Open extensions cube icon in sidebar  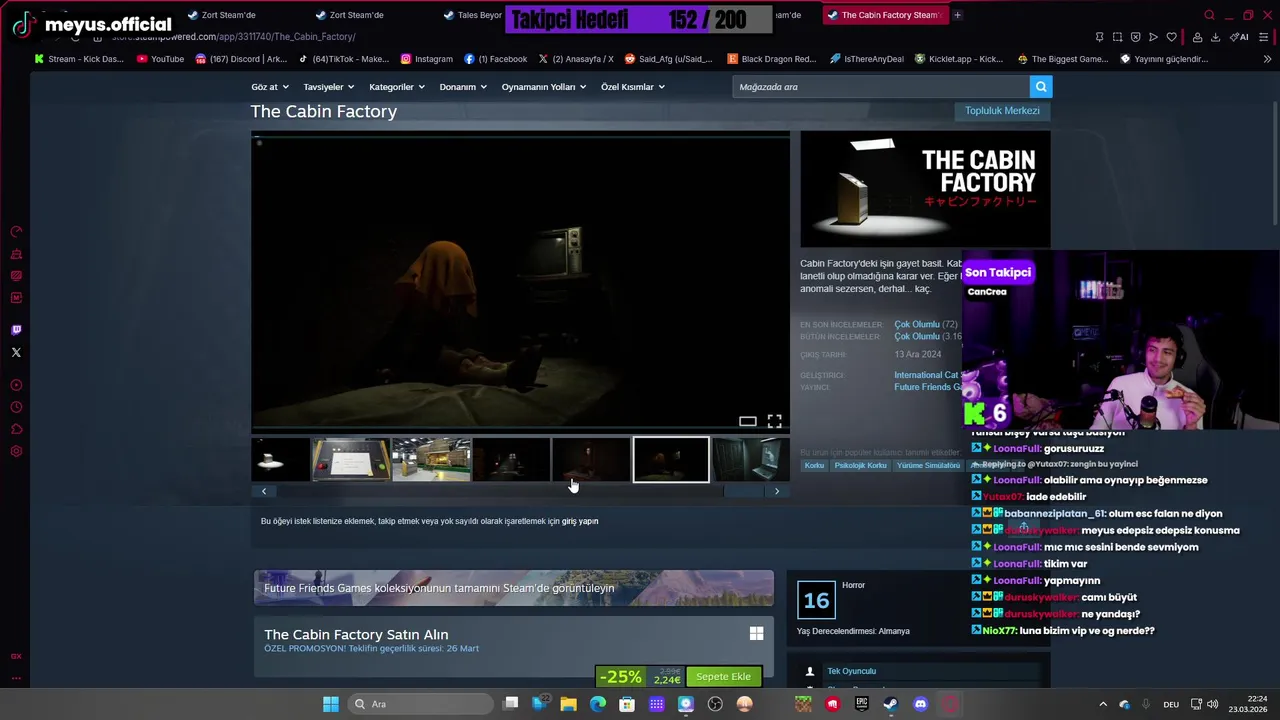pyautogui.click(x=16, y=429)
